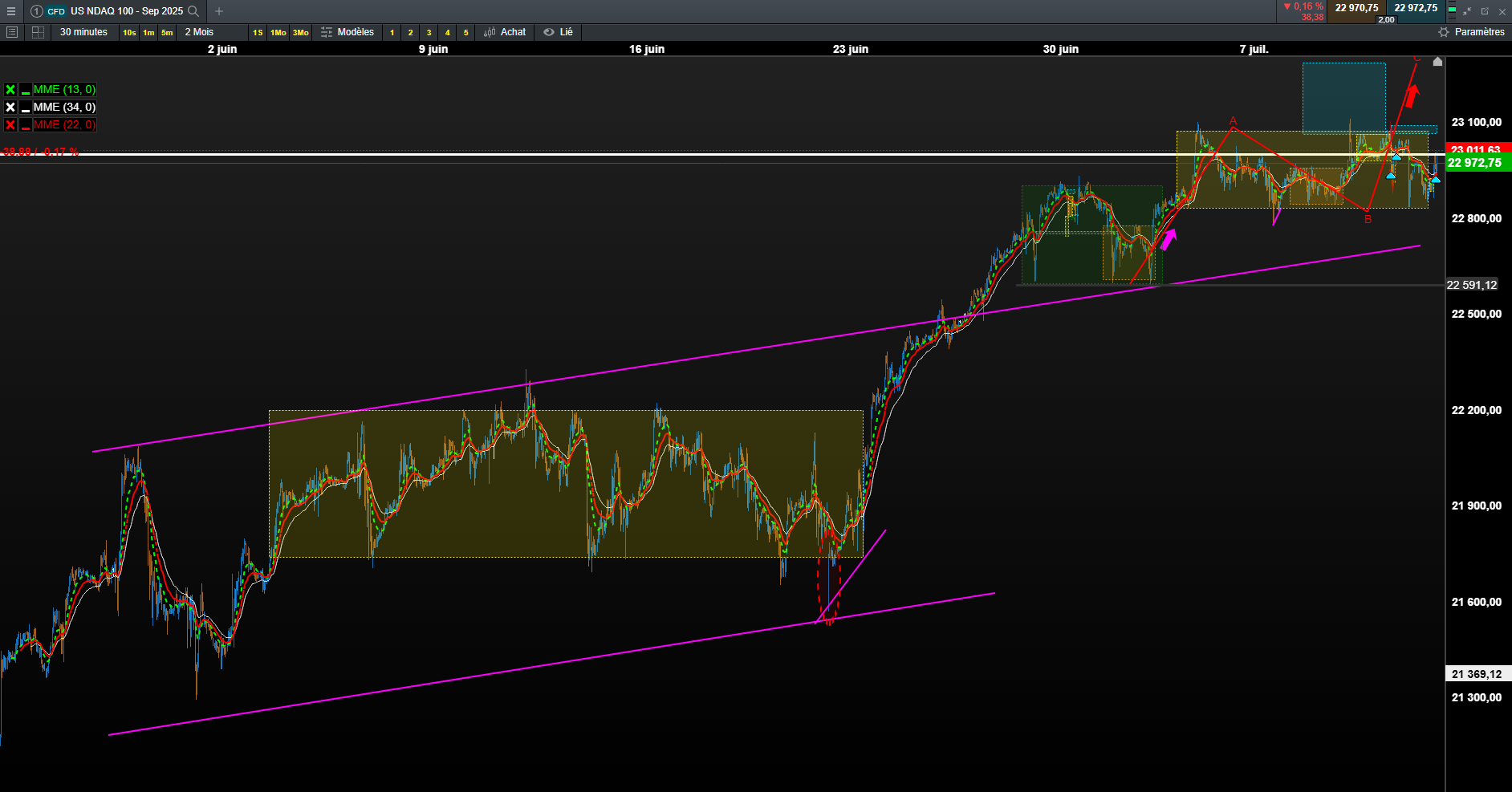Screen dimensions: 1512x792
Task: Set history range to 3Mo
Action: click(x=301, y=33)
